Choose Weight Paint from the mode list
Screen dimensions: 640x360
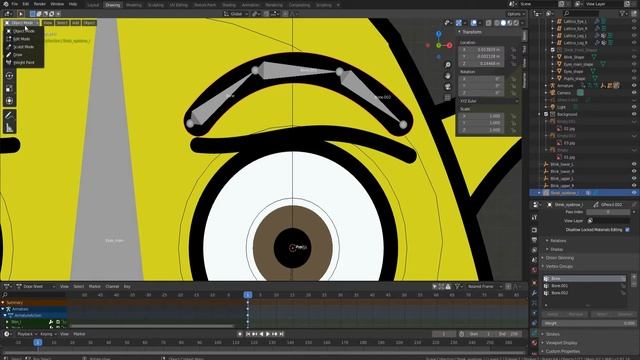[23, 62]
